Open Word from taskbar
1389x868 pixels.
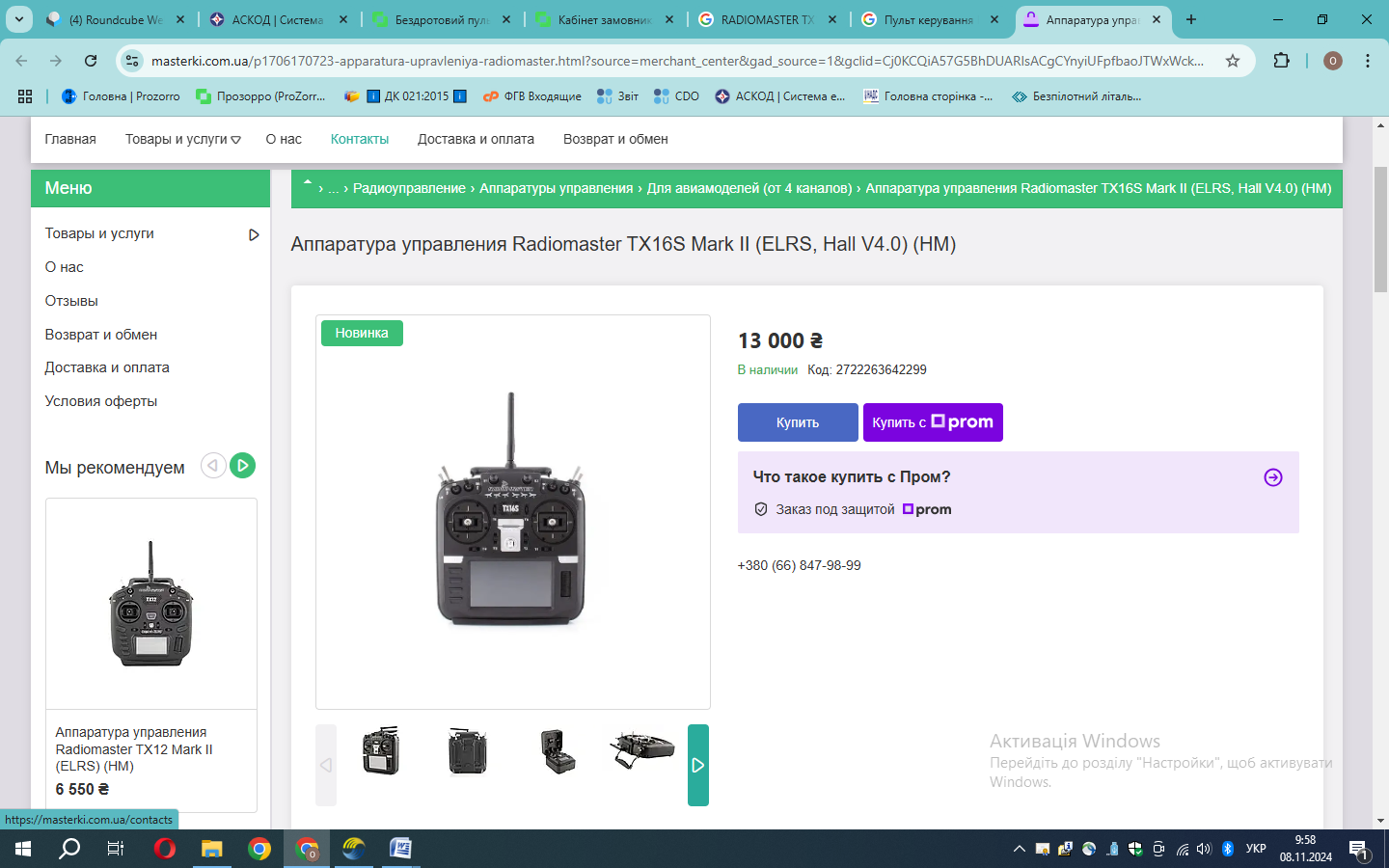coord(400,849)
